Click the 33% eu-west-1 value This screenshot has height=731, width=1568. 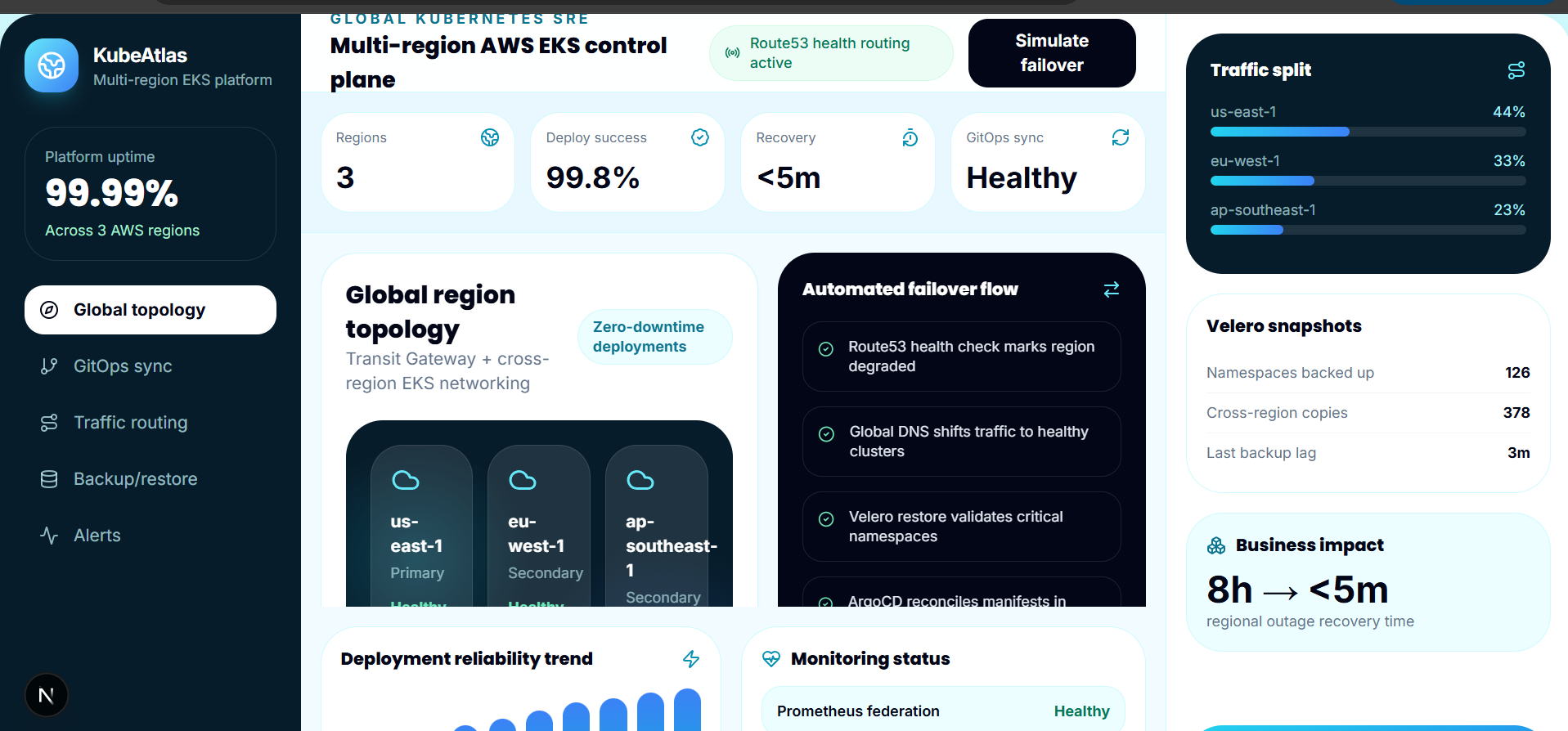point(1509,161)
